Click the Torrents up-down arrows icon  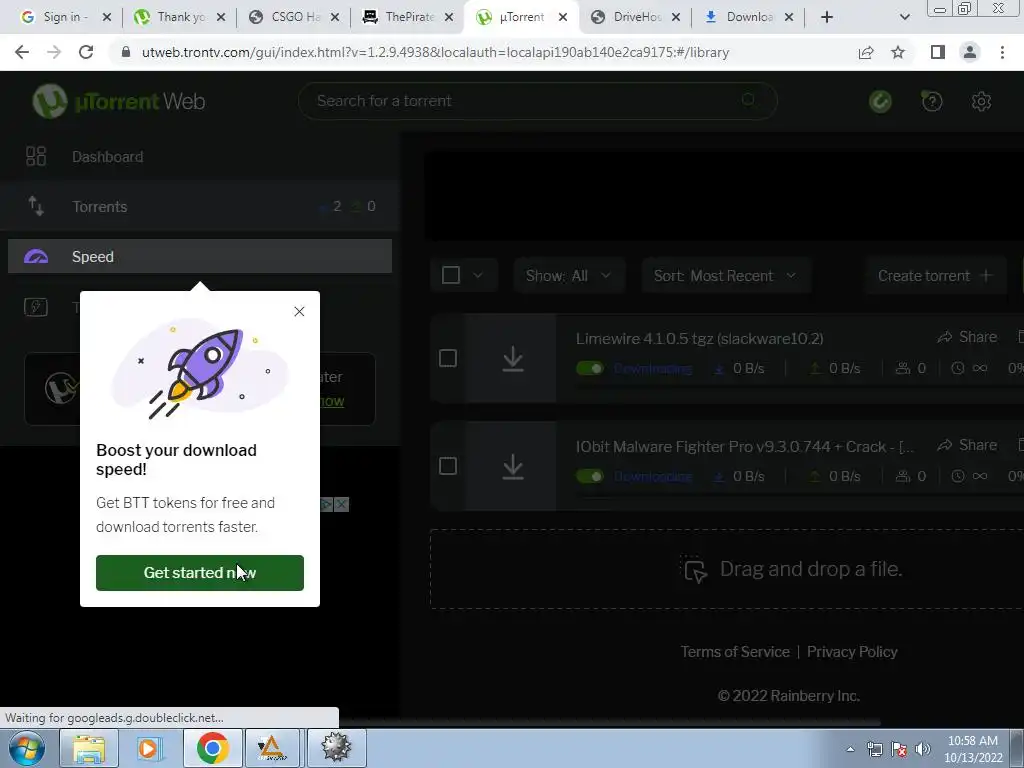36,206
